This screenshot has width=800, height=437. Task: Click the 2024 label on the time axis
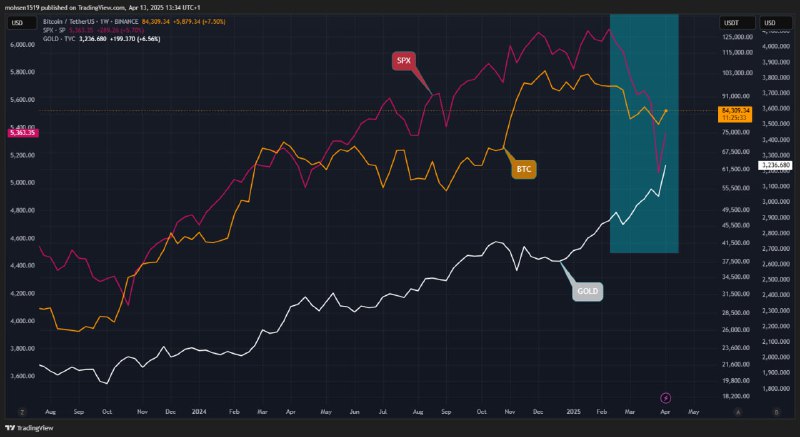point(199,412)
